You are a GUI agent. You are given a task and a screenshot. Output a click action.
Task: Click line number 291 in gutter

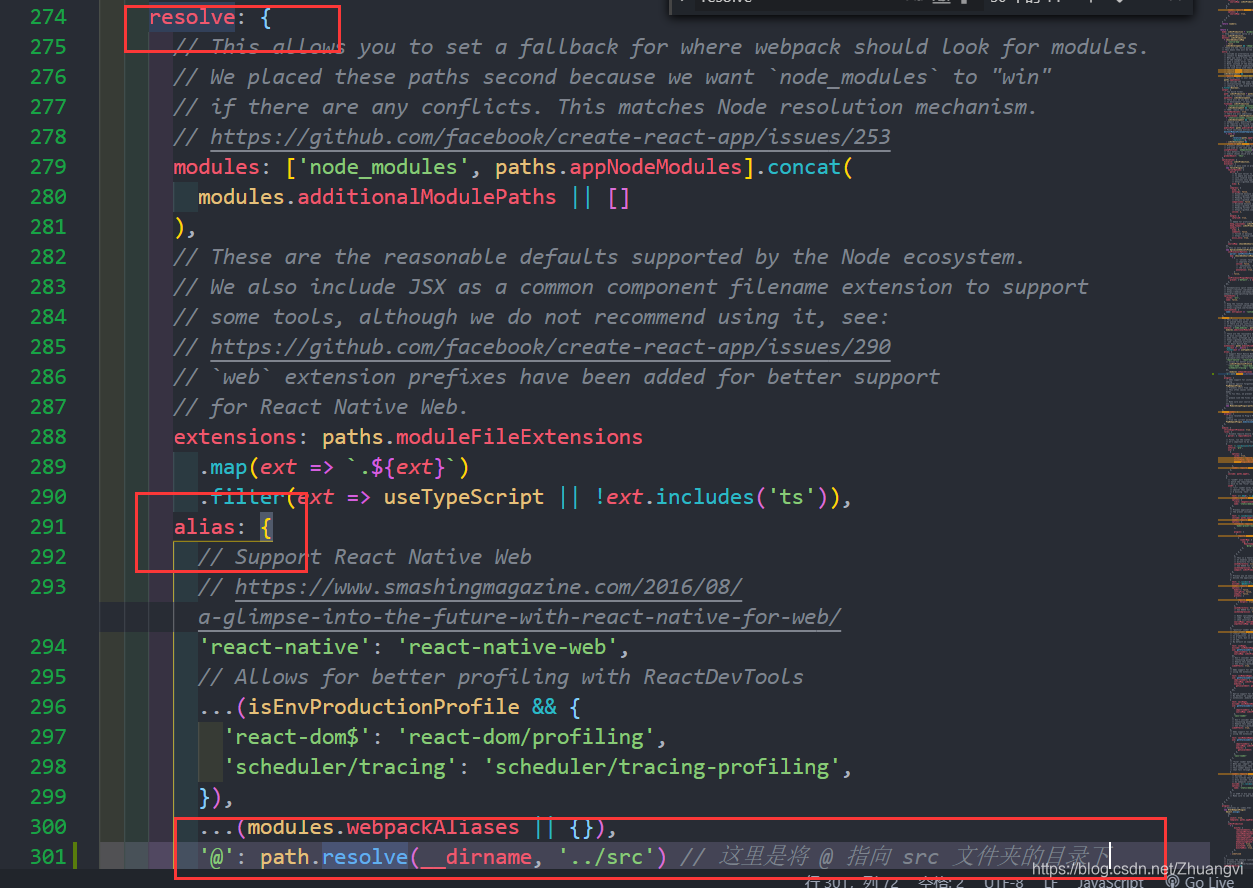click(x=48, y=527)
